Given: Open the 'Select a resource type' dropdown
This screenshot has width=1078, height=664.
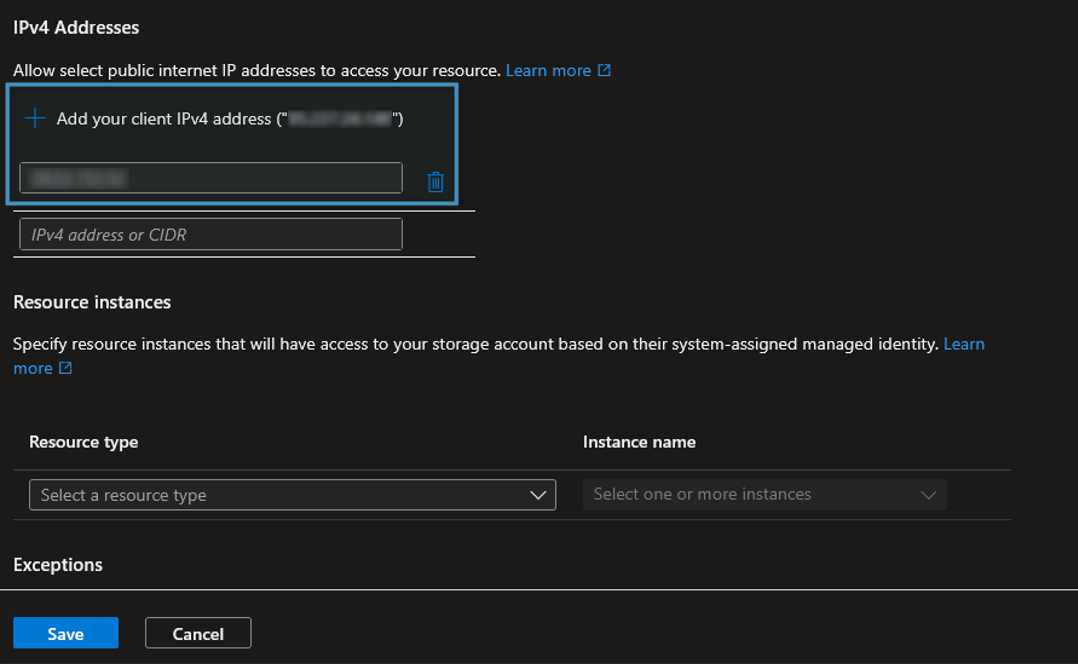Looking at the screenshot, I should 292,495.
